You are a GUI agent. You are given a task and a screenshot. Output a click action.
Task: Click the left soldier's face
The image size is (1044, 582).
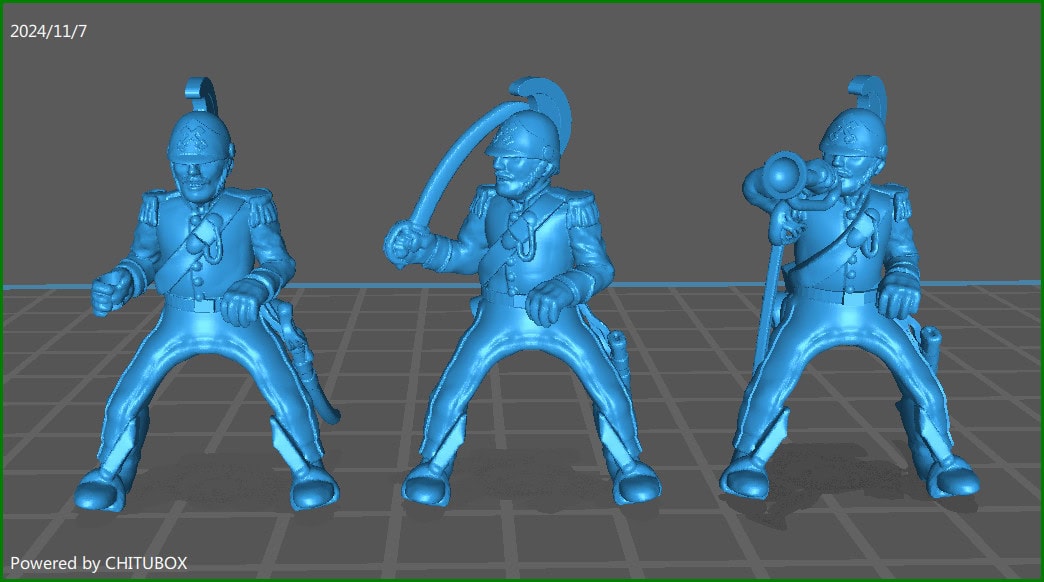coord(198,181)
